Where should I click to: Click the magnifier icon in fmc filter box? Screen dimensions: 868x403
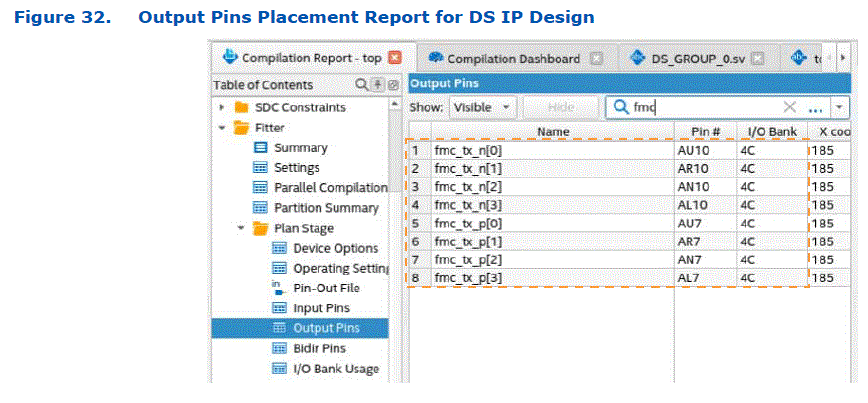[x=621, y=108]
